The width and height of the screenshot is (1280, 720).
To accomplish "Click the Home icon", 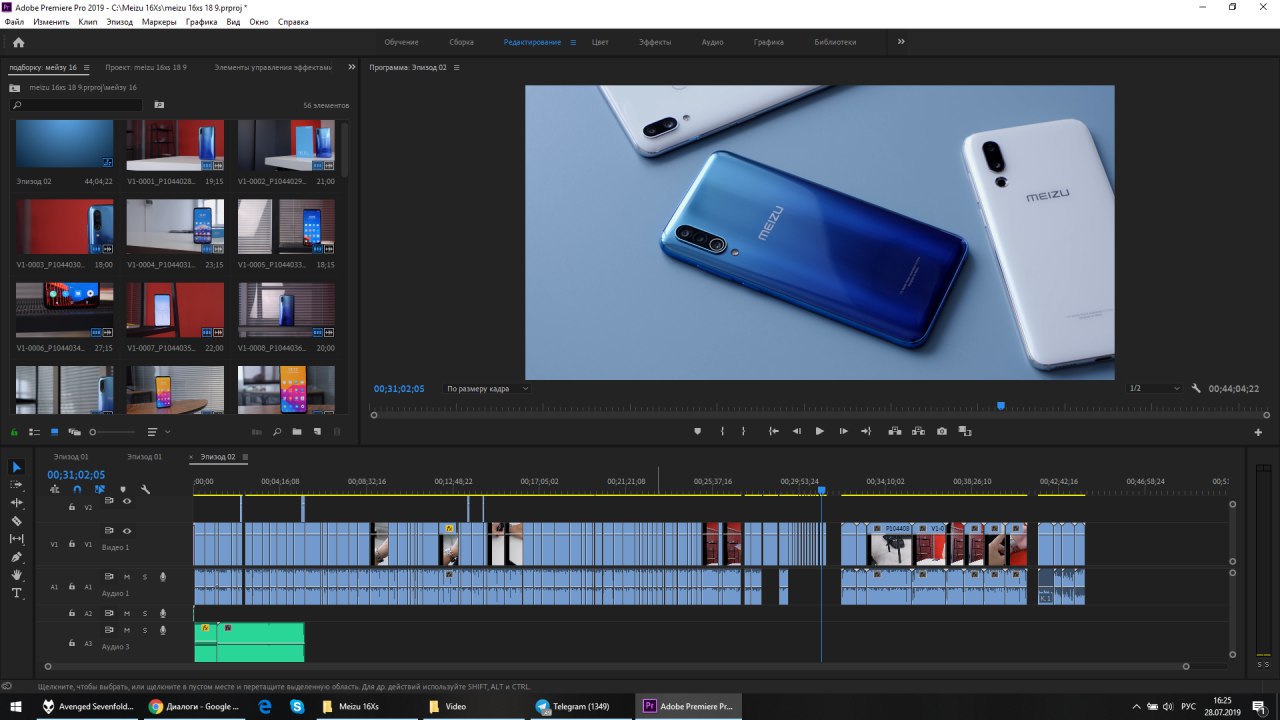I will [x=18, y=42].
